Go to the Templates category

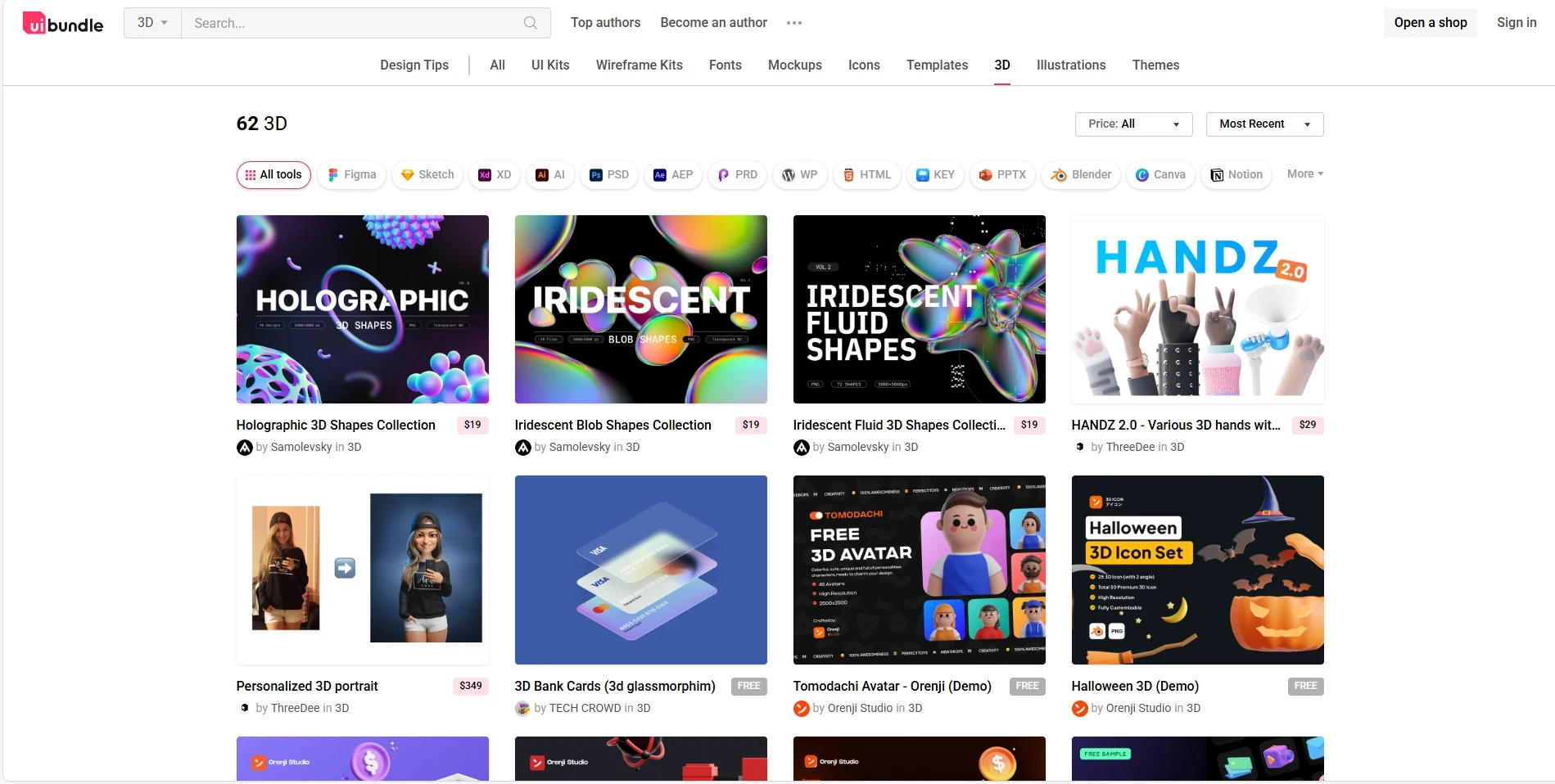point(937,65)
